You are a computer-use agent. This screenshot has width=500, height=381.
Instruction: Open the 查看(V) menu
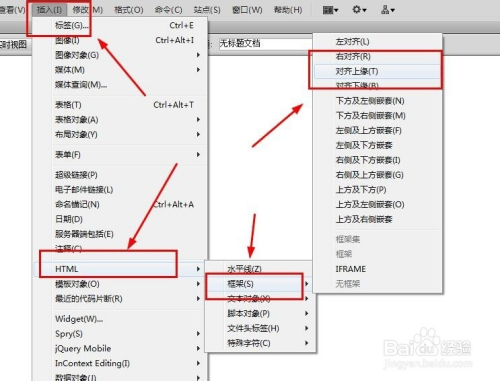click(13, 10)
